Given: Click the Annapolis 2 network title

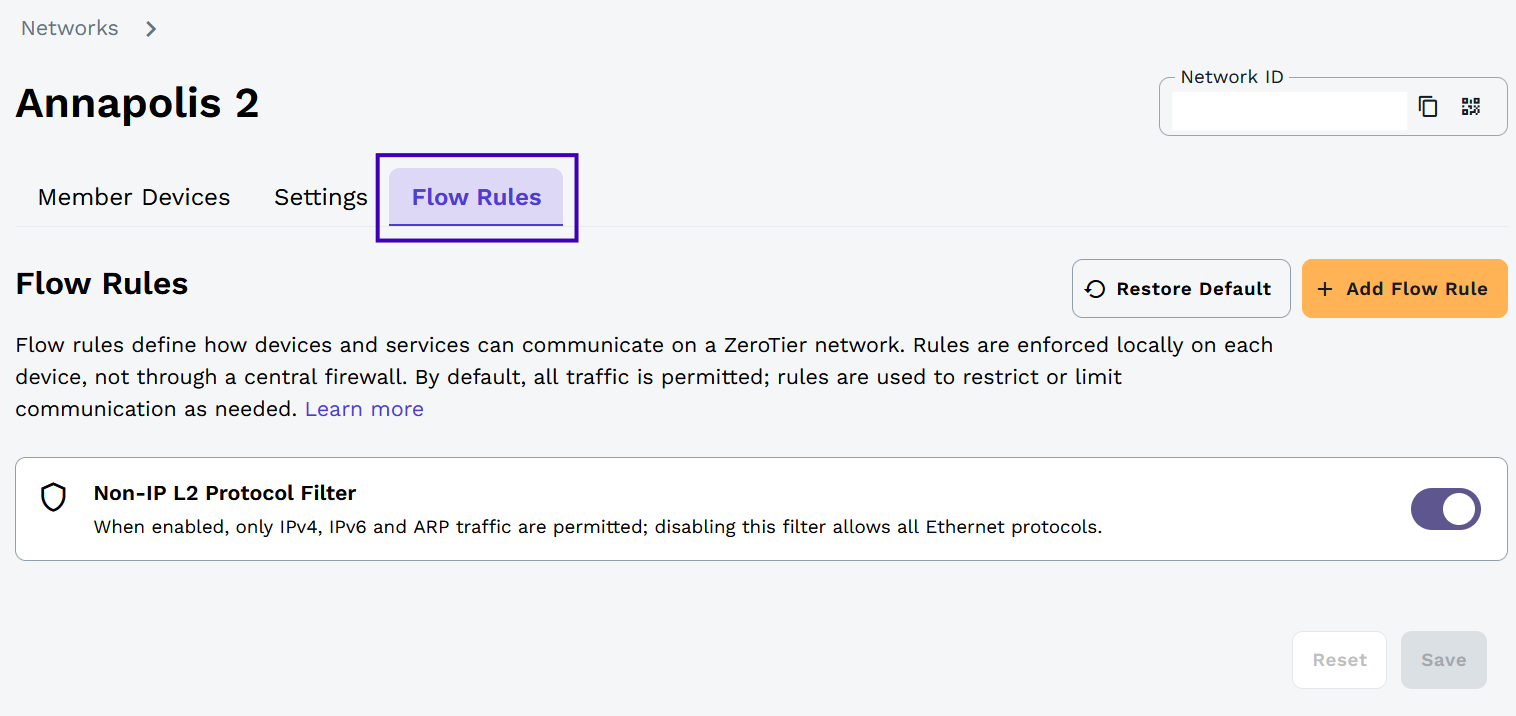Looking at the screenshot, I should pos(137,103).
